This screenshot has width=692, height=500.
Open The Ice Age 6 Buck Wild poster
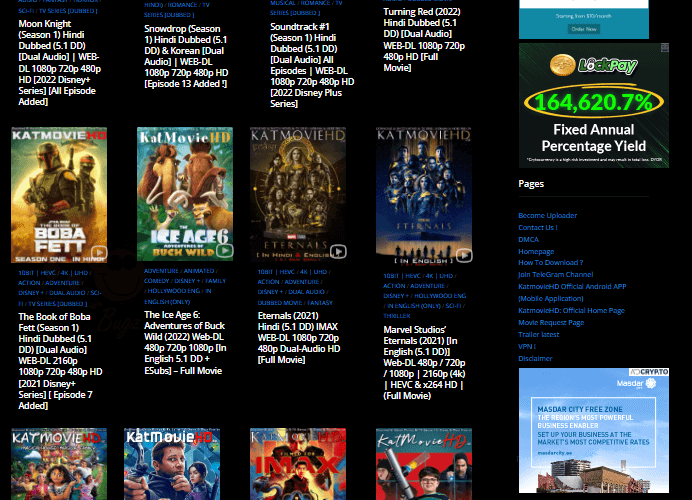click(185, 194)
